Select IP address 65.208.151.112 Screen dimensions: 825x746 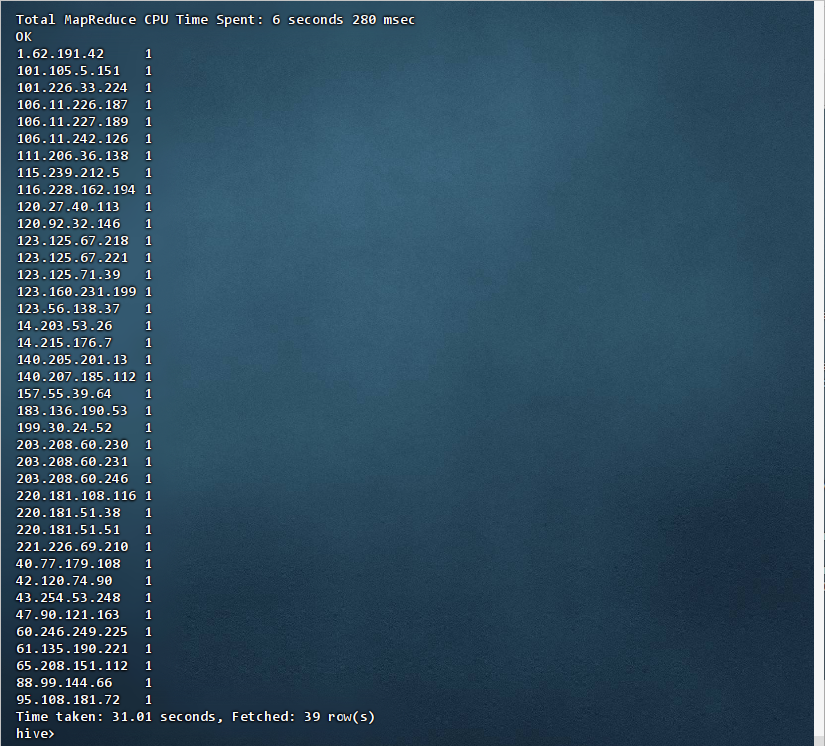click(72, 666)
